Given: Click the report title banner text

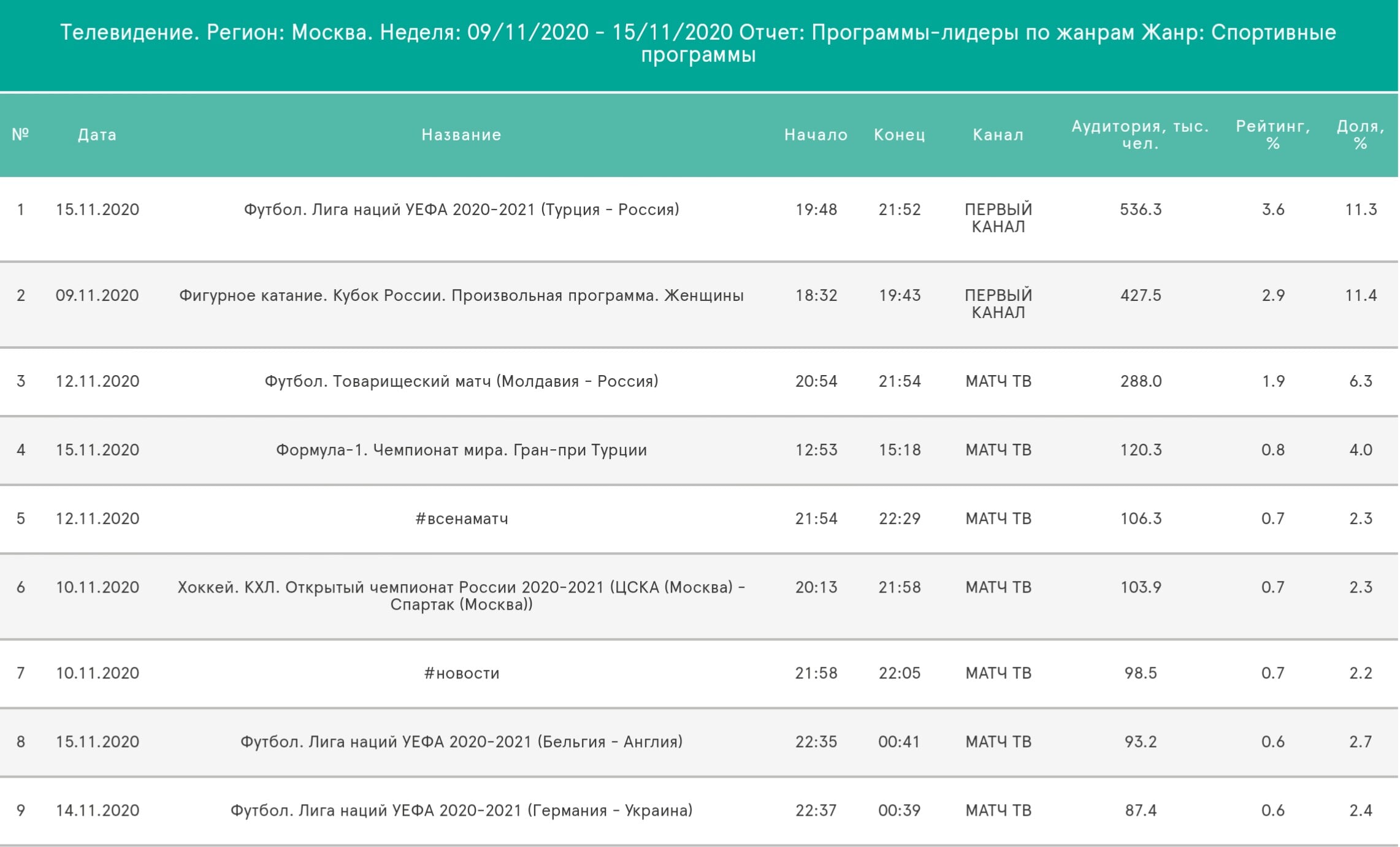Looking at the screenshot, I should coord(698,43).
